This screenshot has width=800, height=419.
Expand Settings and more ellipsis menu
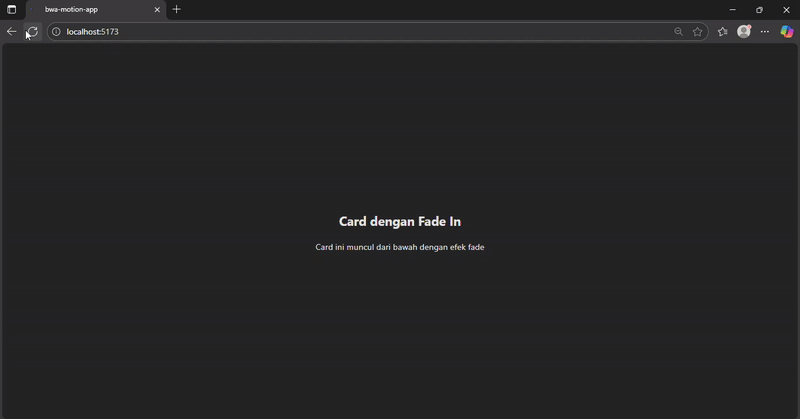click(765, 32)
